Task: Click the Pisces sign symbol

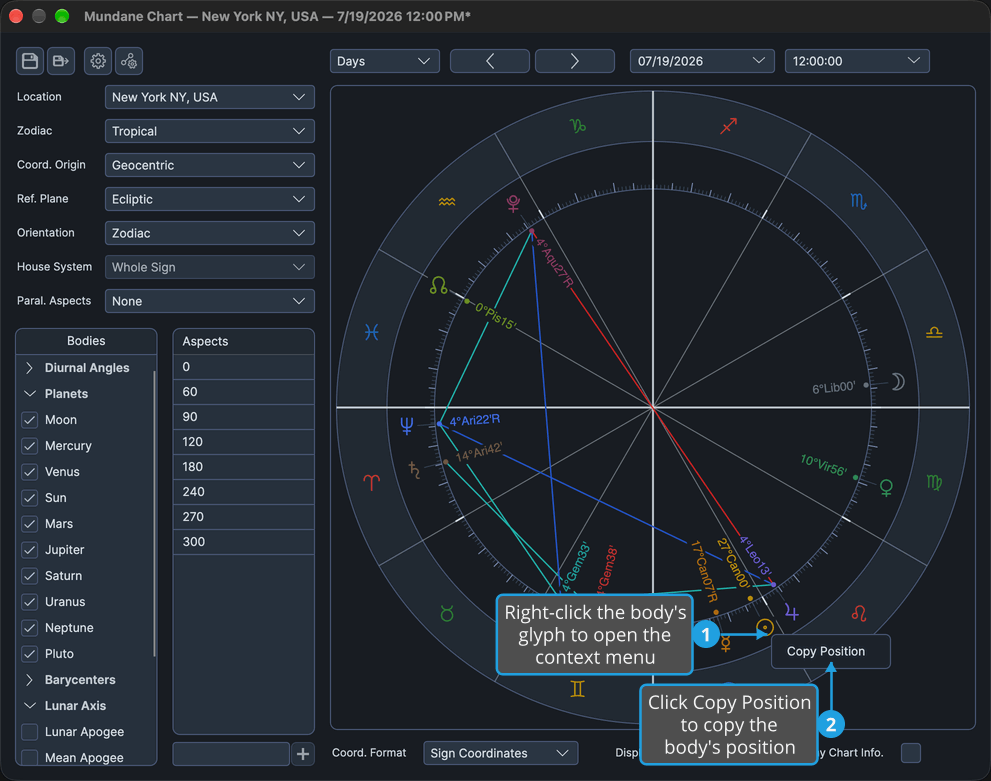Action: pyautogui.click(x=372, y=332)
